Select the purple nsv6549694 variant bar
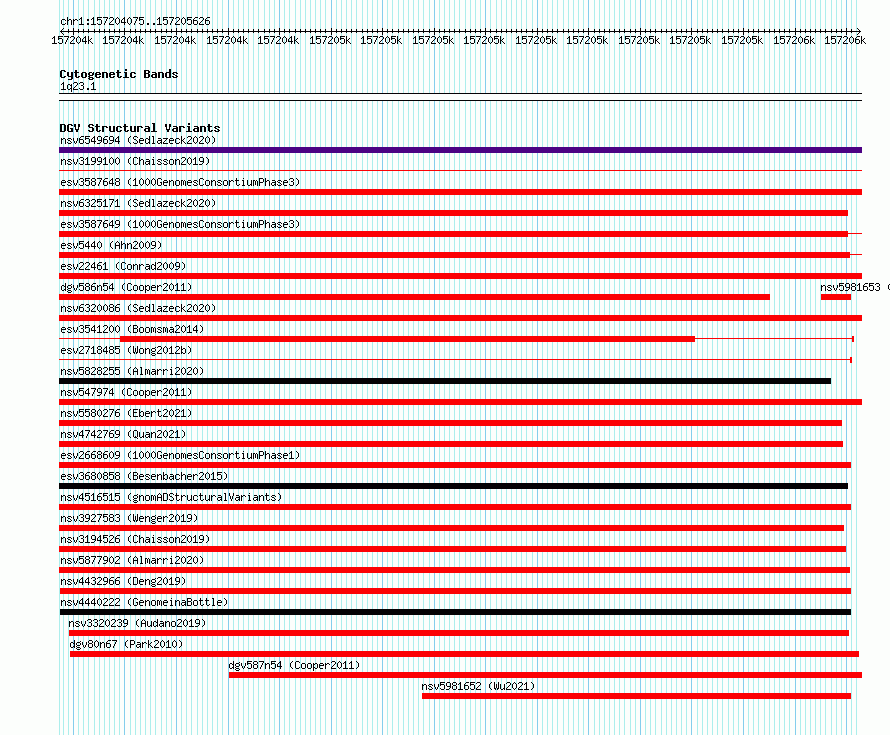890x735 pixels. [460, 150]
